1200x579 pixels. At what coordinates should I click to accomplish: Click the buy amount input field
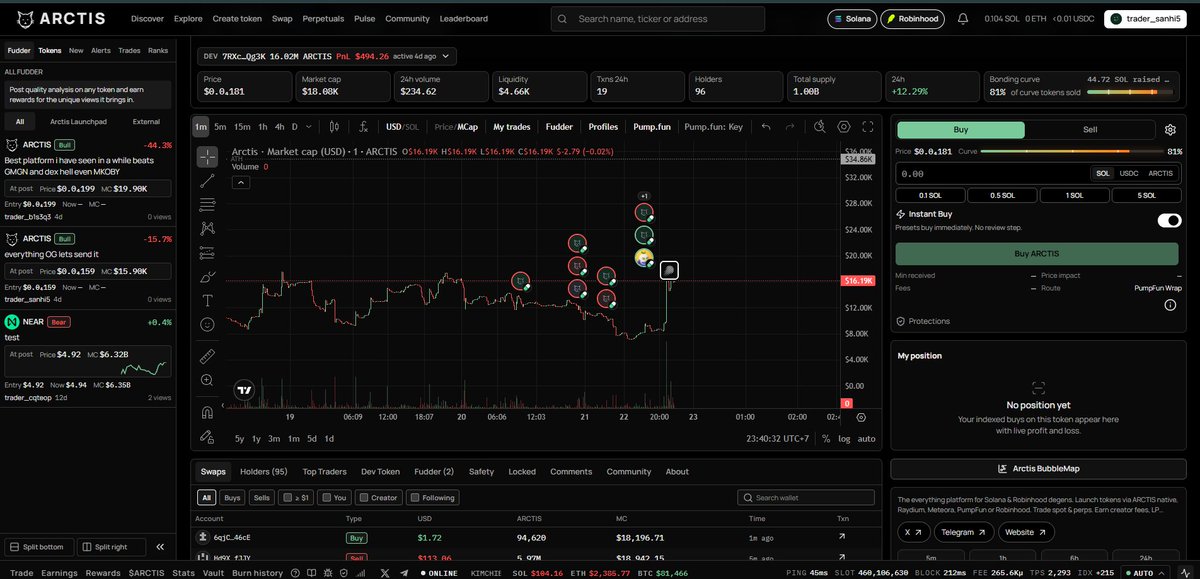pos(991,173)
